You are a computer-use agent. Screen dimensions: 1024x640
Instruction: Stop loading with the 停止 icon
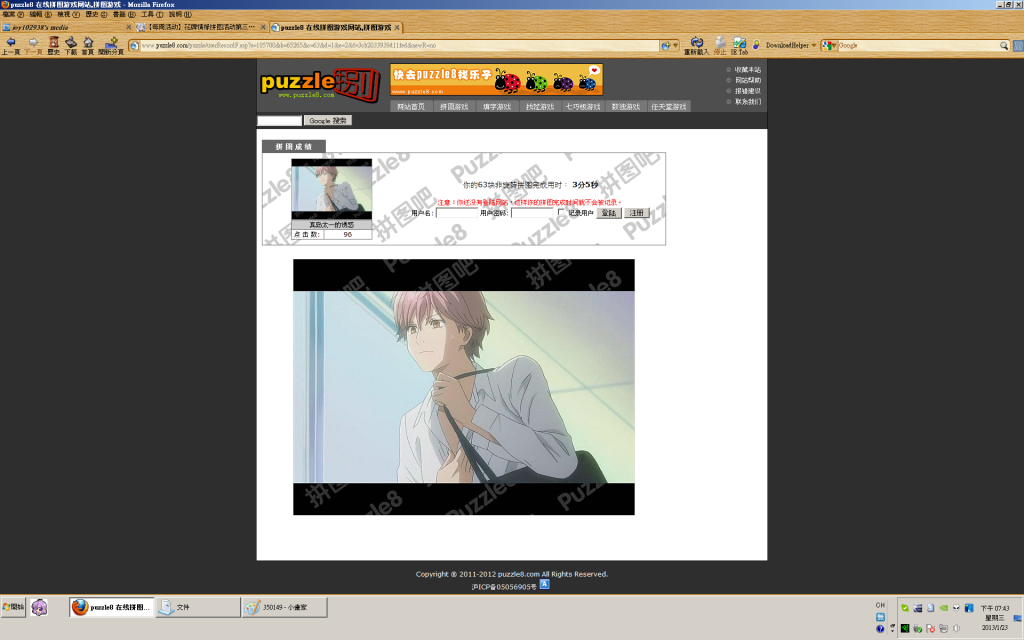(720, 44)
